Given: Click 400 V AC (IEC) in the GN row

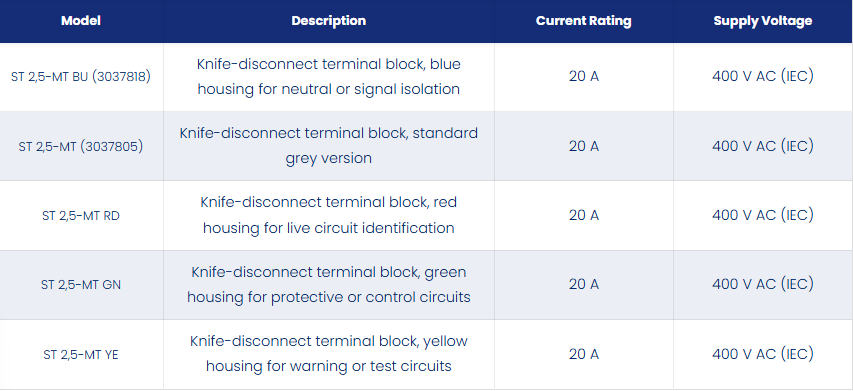Looking at the screenshot, I should point(763,284).
